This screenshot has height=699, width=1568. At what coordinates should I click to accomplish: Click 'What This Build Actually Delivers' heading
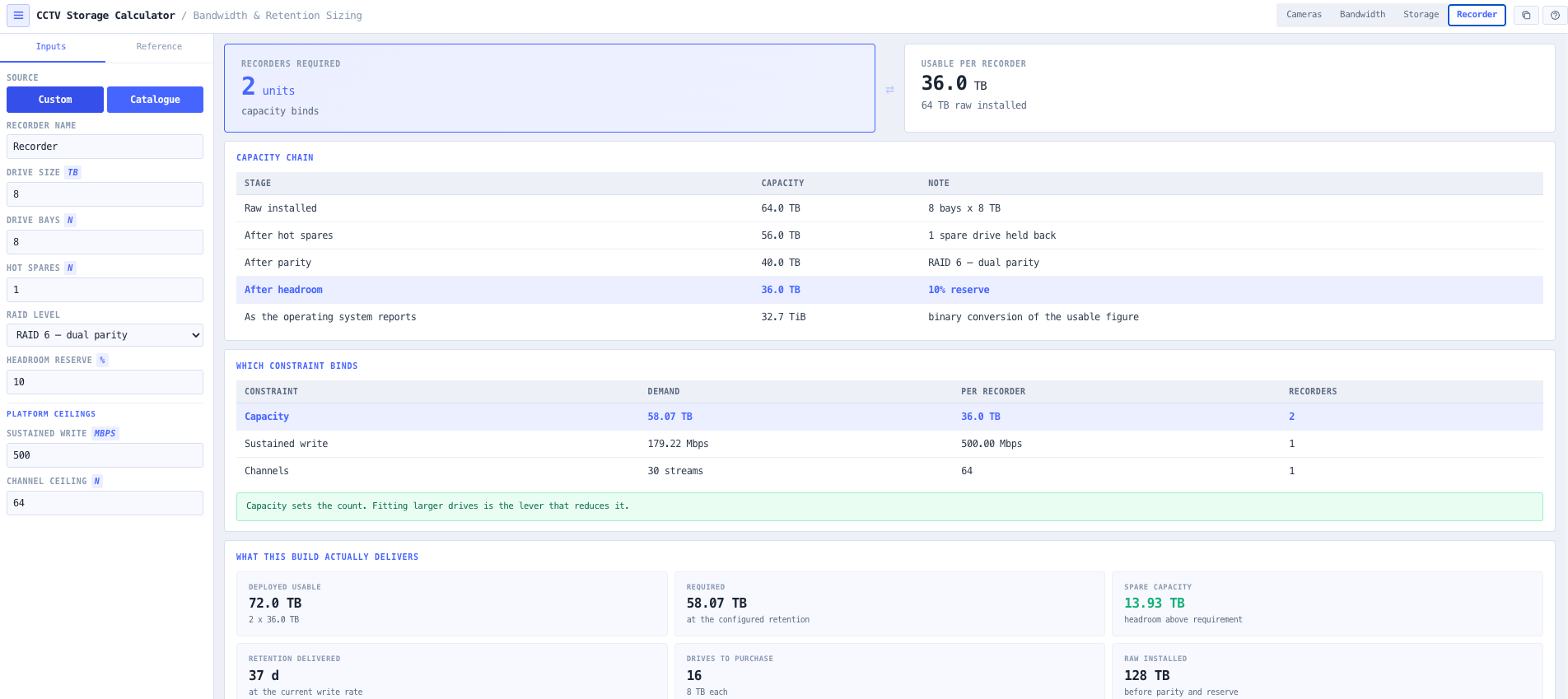(x=328, y=557)
